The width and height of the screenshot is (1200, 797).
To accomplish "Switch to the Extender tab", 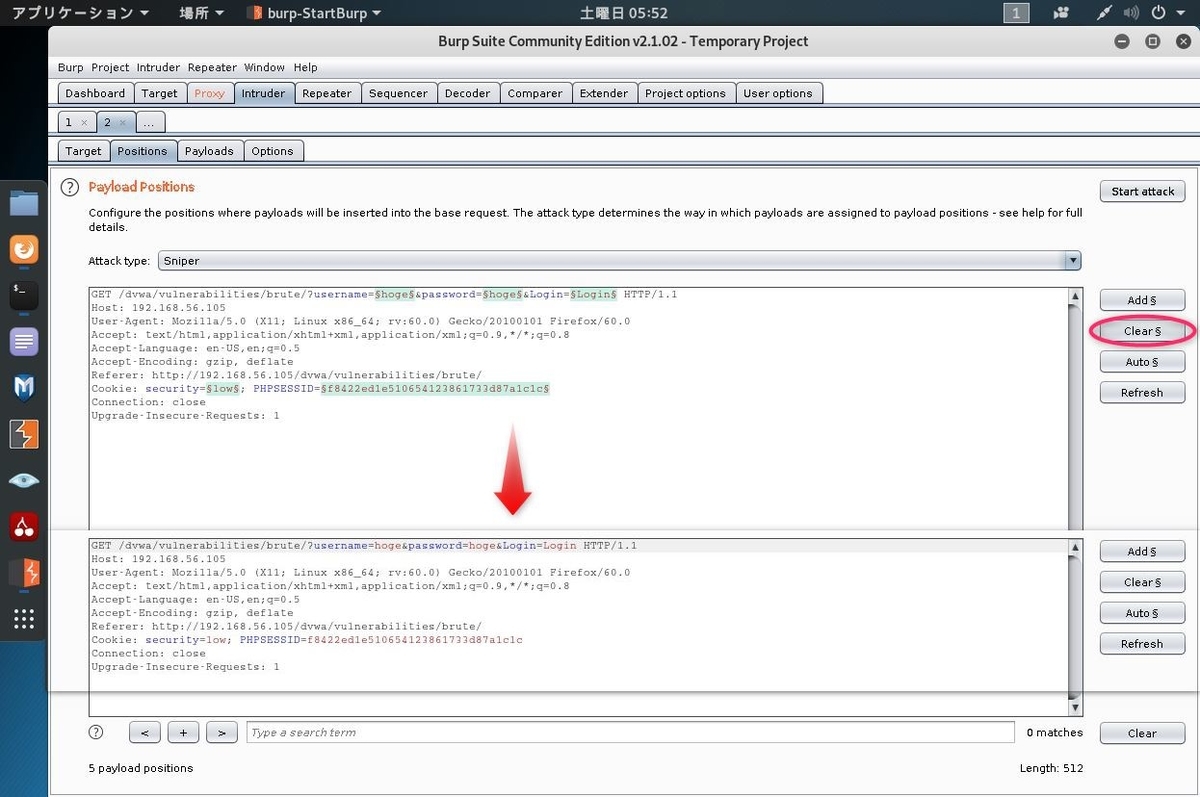I will point(604,93).
